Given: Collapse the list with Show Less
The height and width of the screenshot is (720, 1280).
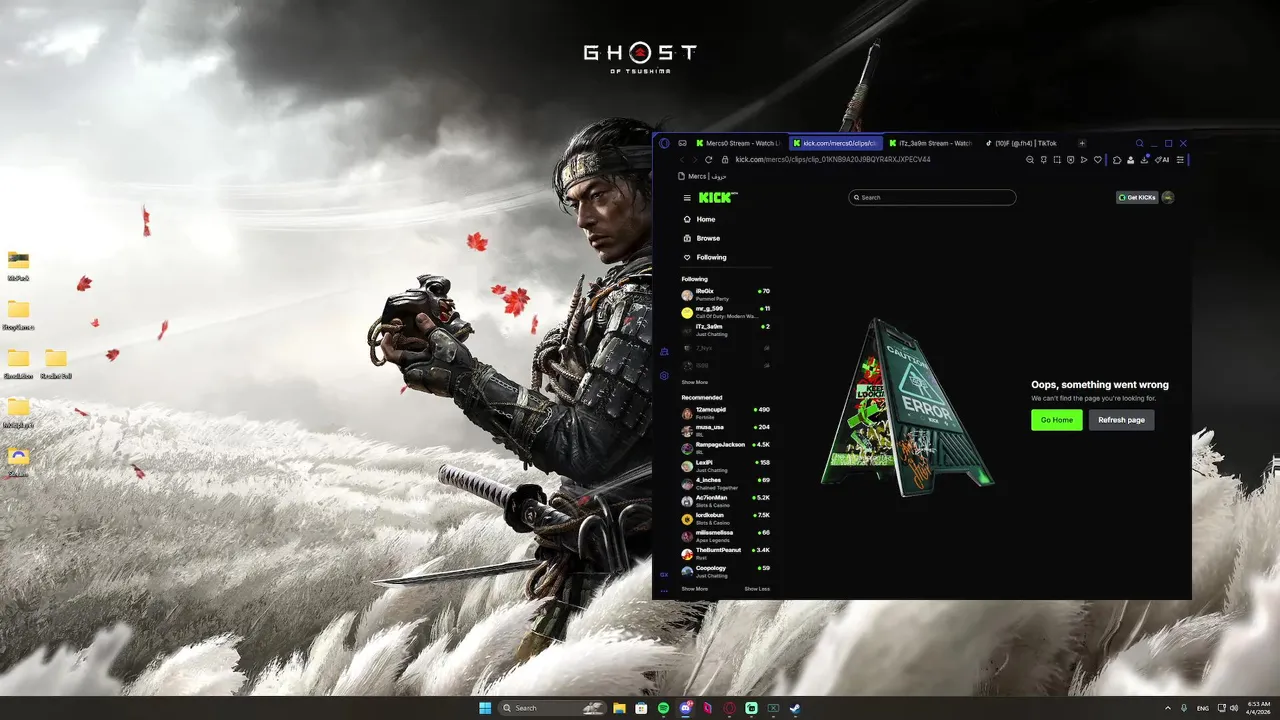Looking at the screenshot, I should pyautogui.click(x=757, y=589).
